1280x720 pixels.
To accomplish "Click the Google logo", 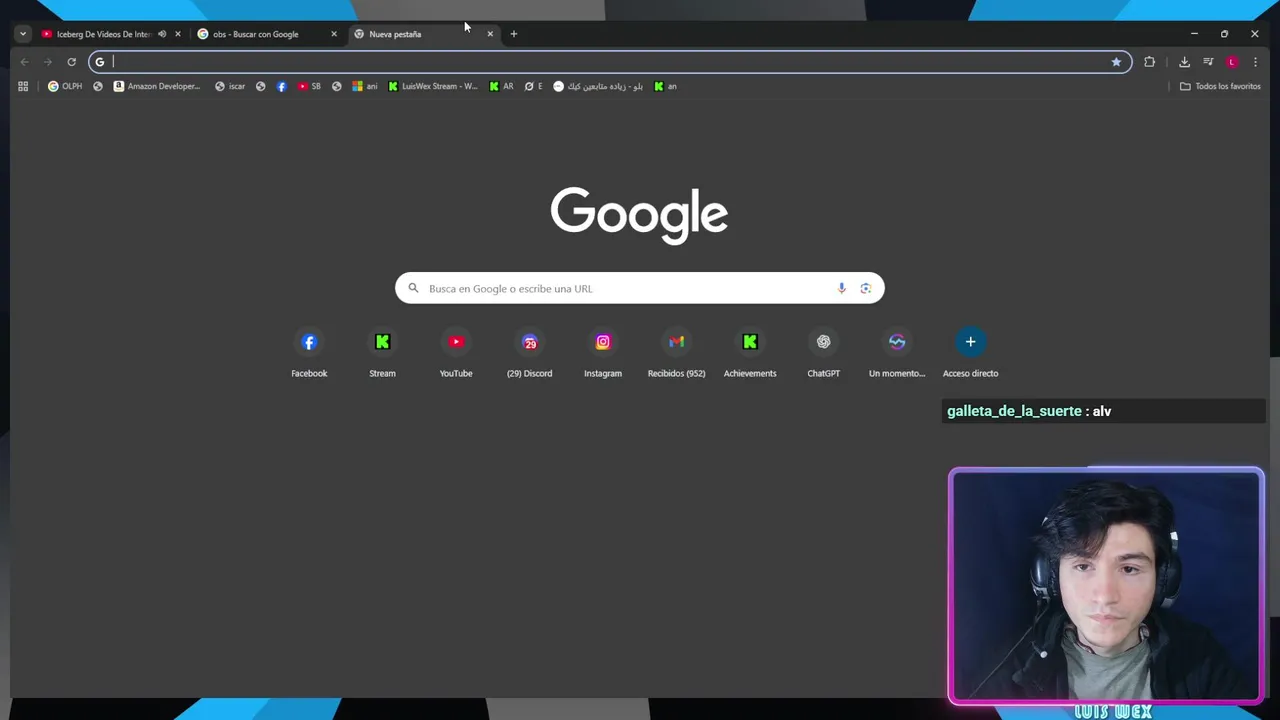I will coord(639,214).
